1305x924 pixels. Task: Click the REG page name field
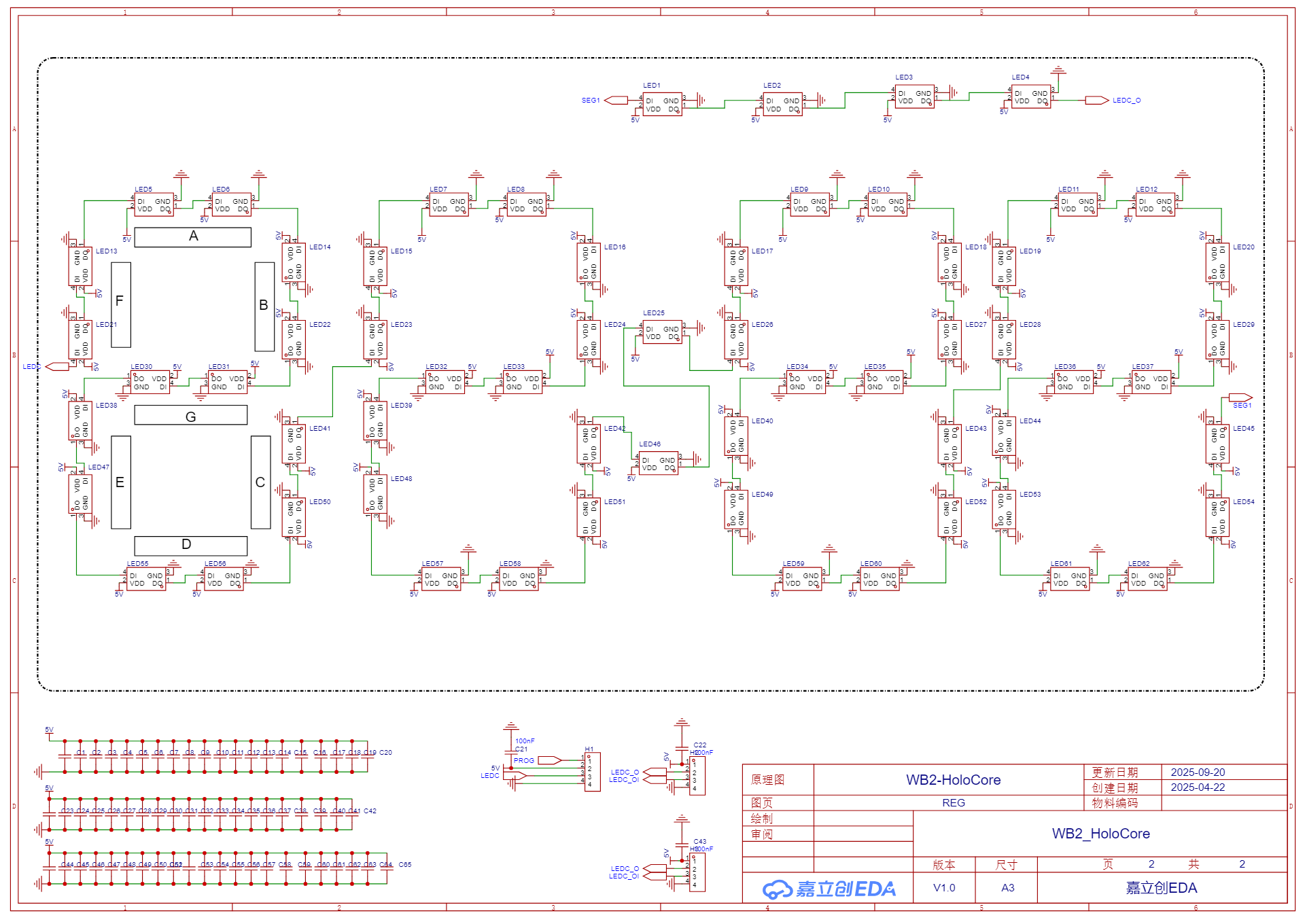(x=953, y=803)
